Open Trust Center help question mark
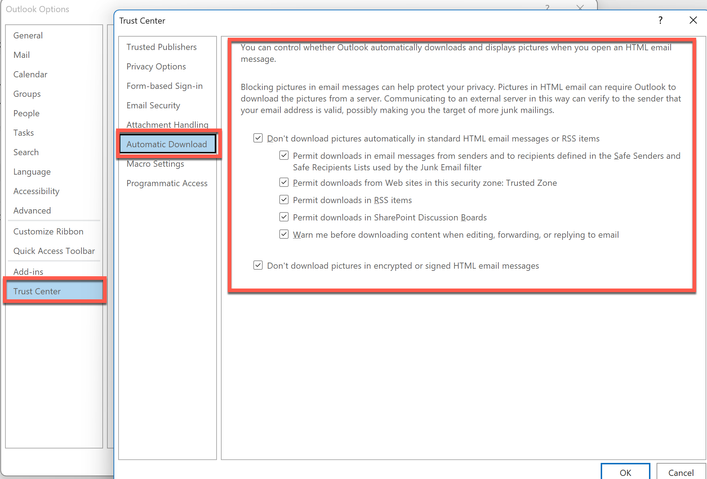Screen dimensions: 707x479 coord(661,20)
